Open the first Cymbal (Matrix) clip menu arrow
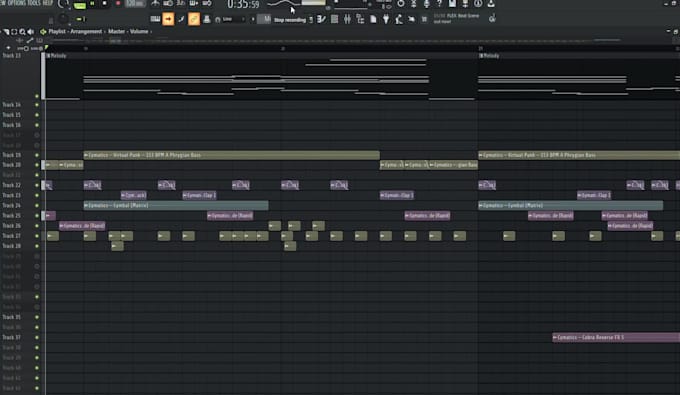 86,206
